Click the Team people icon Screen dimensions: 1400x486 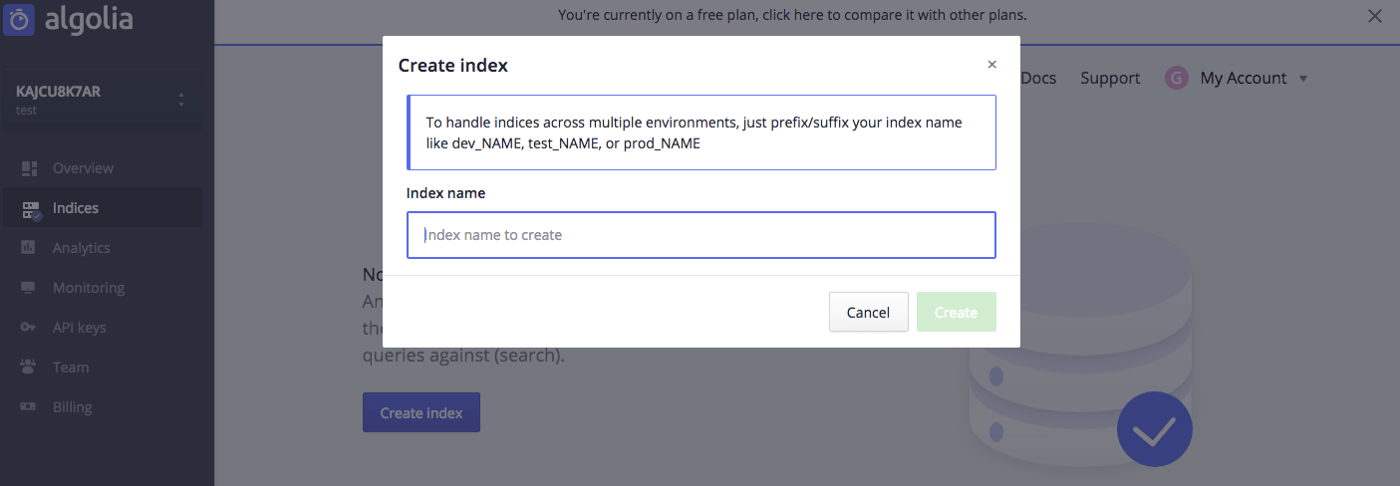tap(29, 367)
